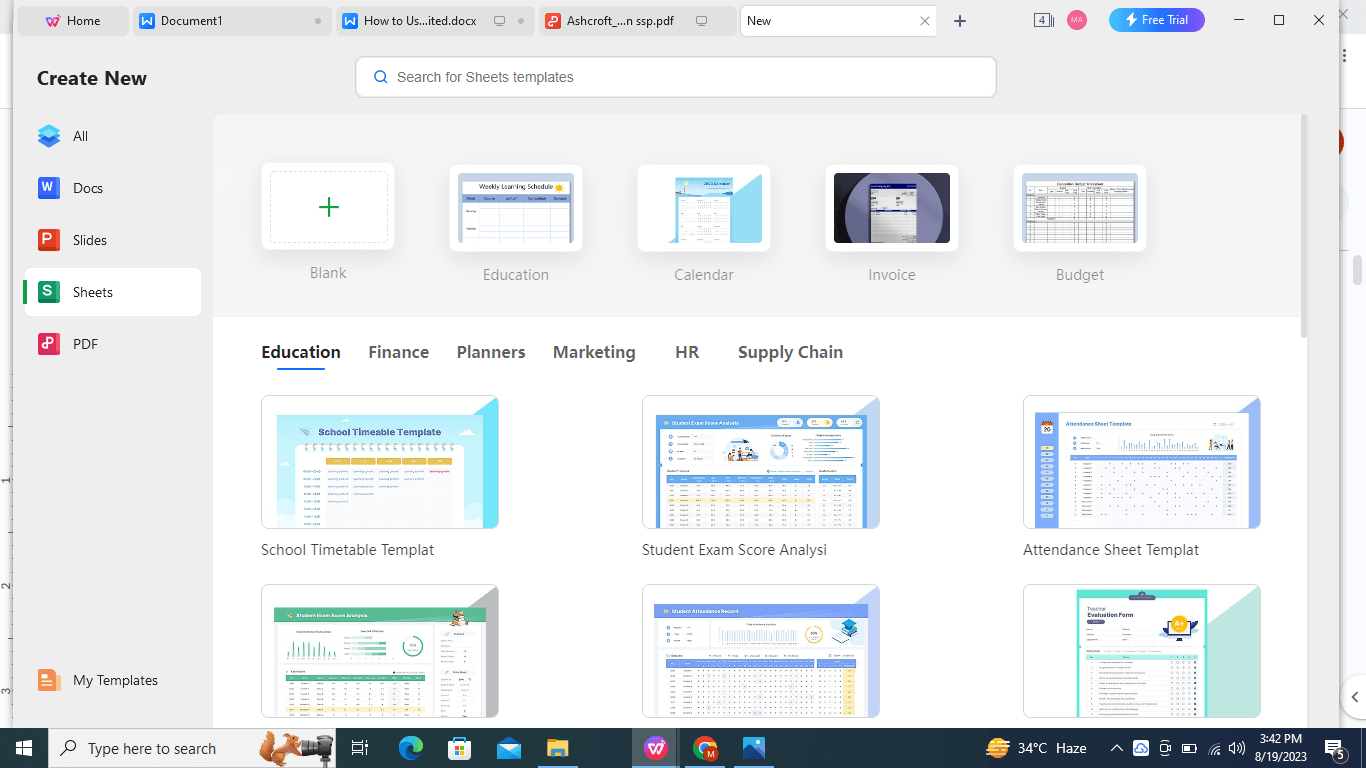Launch Chrome from the taskbar
This screenshot has height=768, width=1366.
[x=704, y=748]
